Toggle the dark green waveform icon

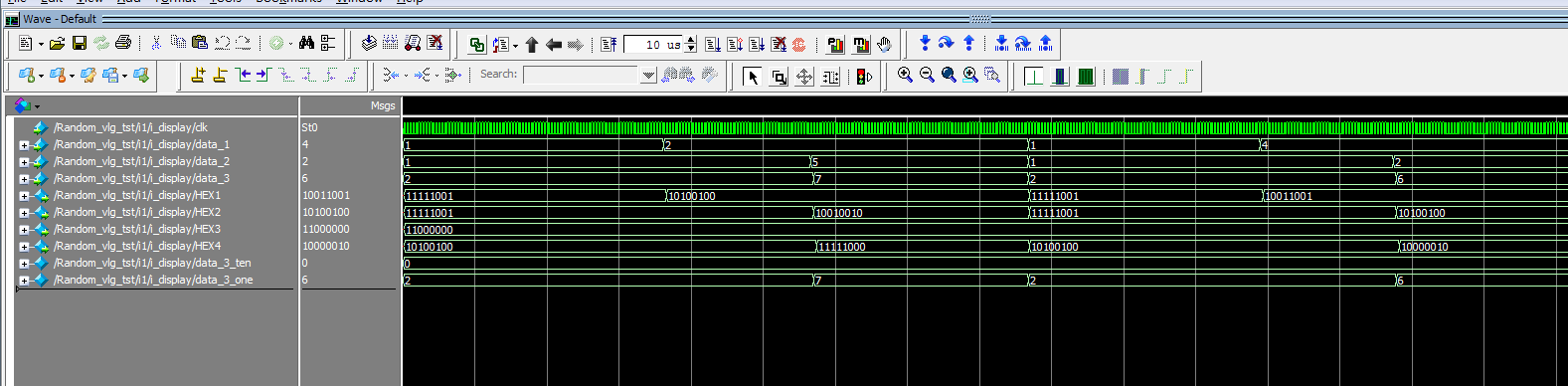1086,77
